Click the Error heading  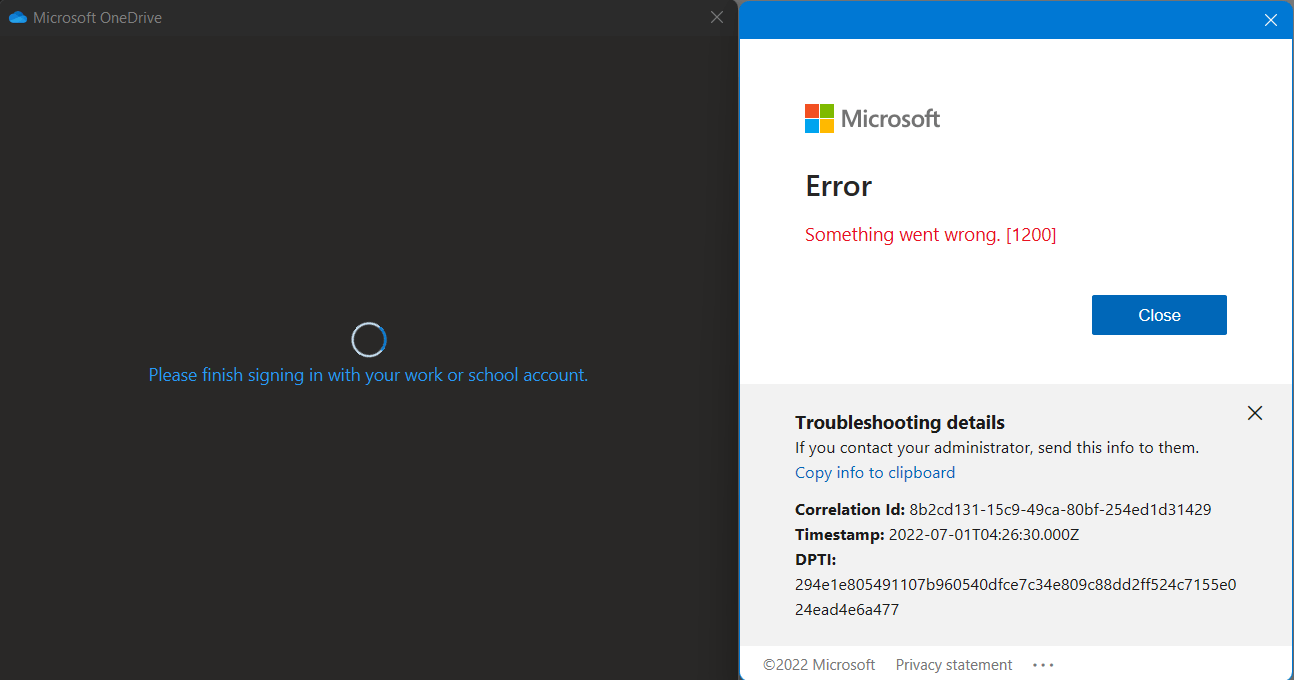[838, 186]
